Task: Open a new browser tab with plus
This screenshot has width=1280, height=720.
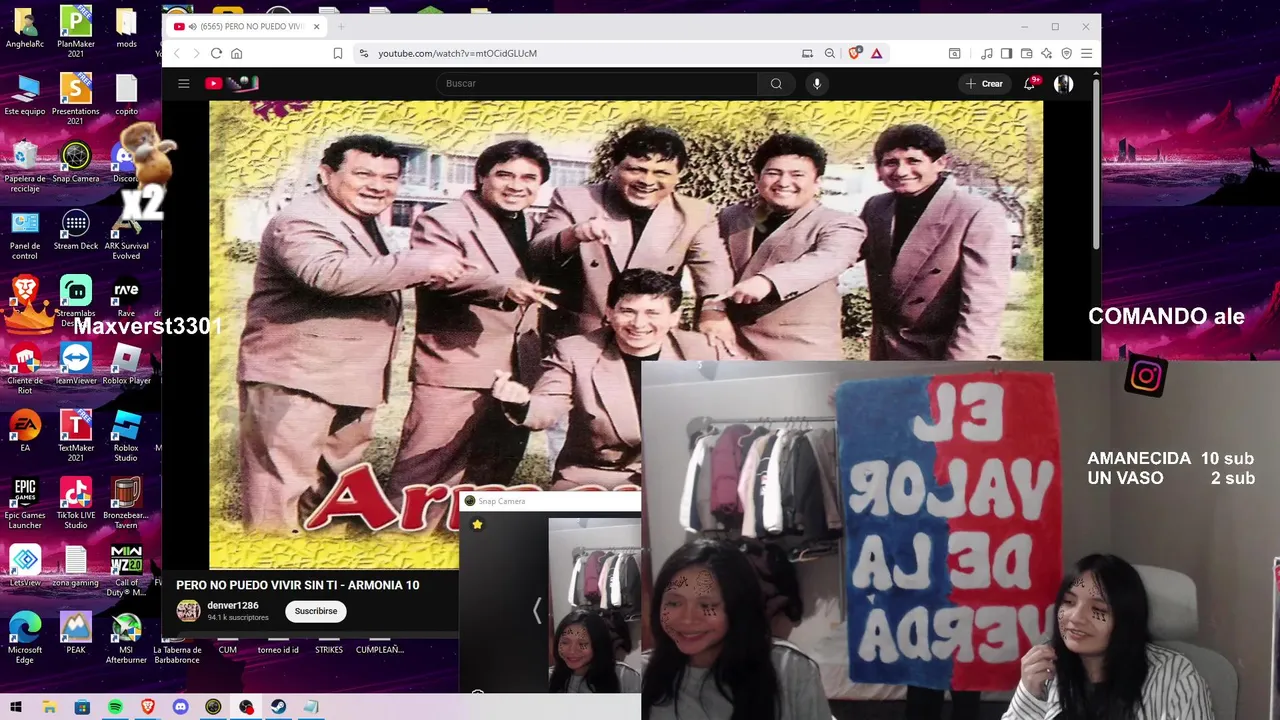Action: (x=340, y=26)
